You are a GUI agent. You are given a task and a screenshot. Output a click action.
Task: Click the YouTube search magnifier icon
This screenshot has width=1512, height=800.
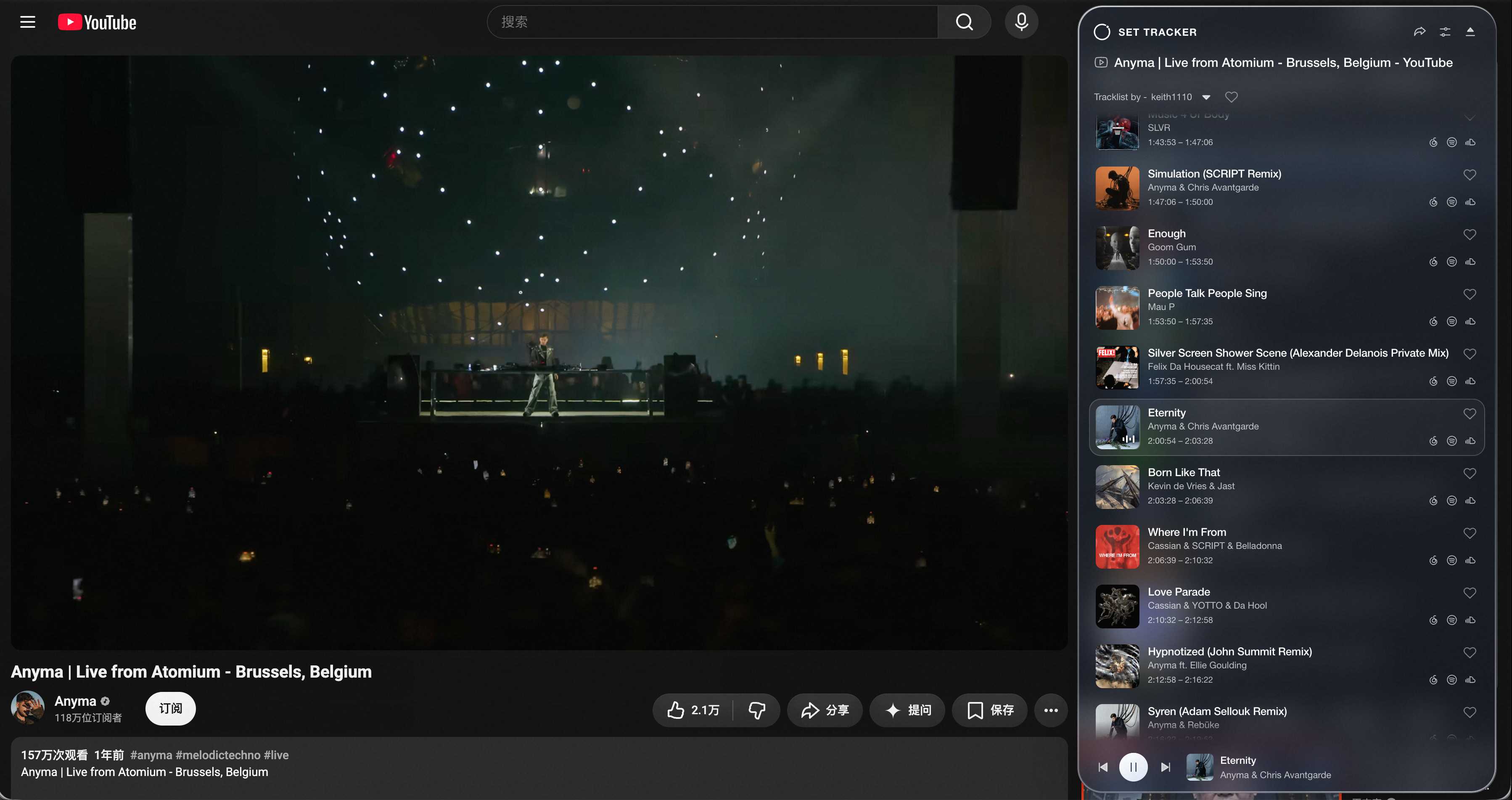coord(965,22)
